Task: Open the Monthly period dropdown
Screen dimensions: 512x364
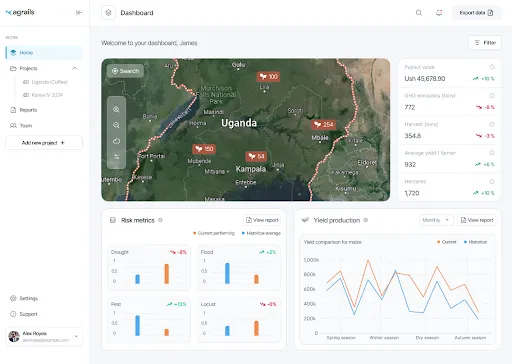Action: [x=436, y=220]
